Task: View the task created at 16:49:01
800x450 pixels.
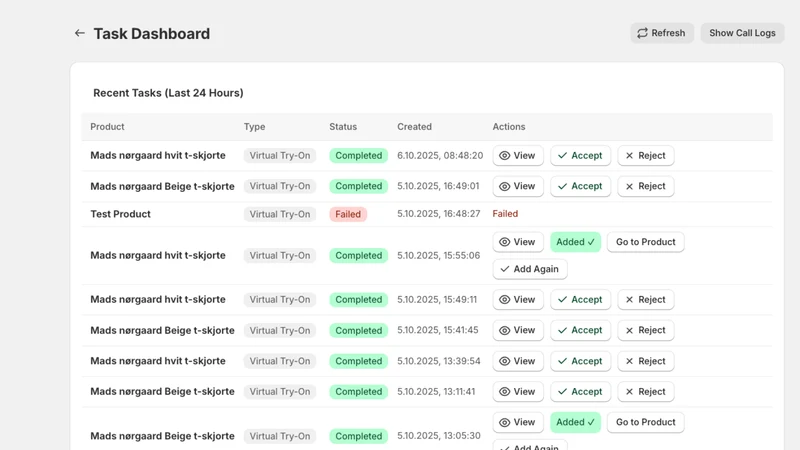Action: click(x=517, y=186)
